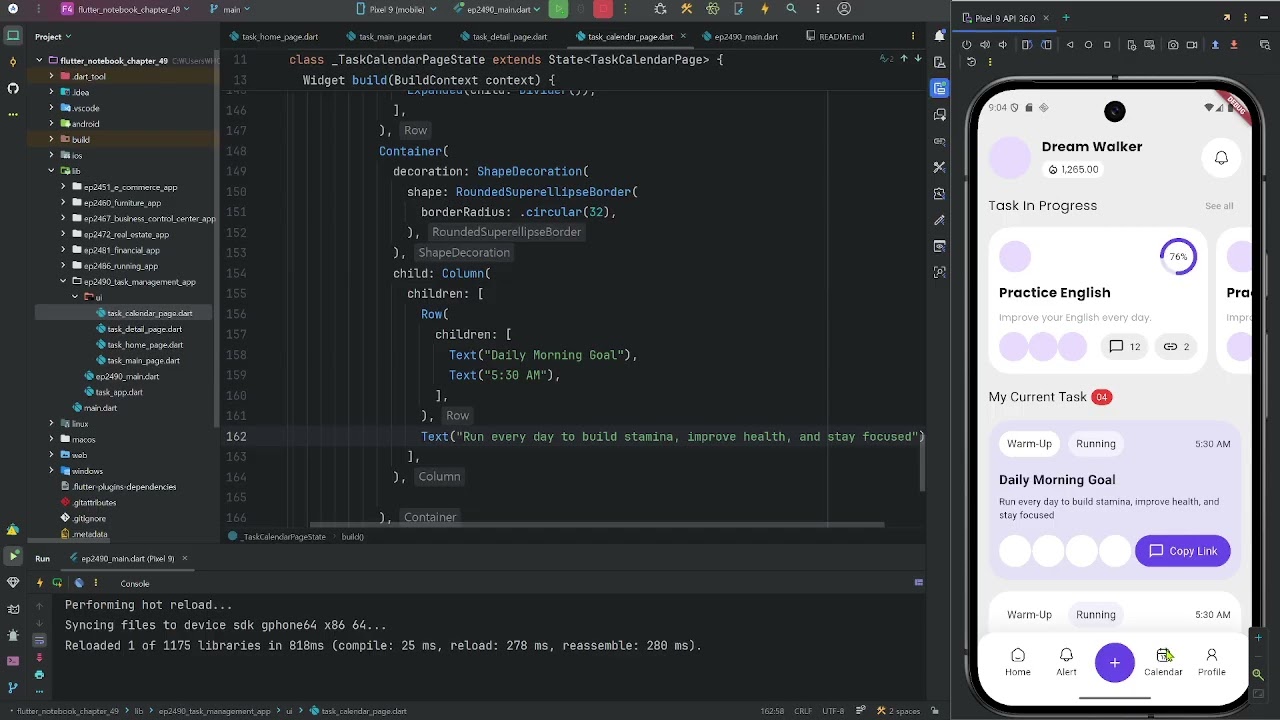The height and width of the screenshot is (720, 1280).
Task: Trigger Flutter Hot Reload lightning icon in the main toolbar
Action: [765, 9]
